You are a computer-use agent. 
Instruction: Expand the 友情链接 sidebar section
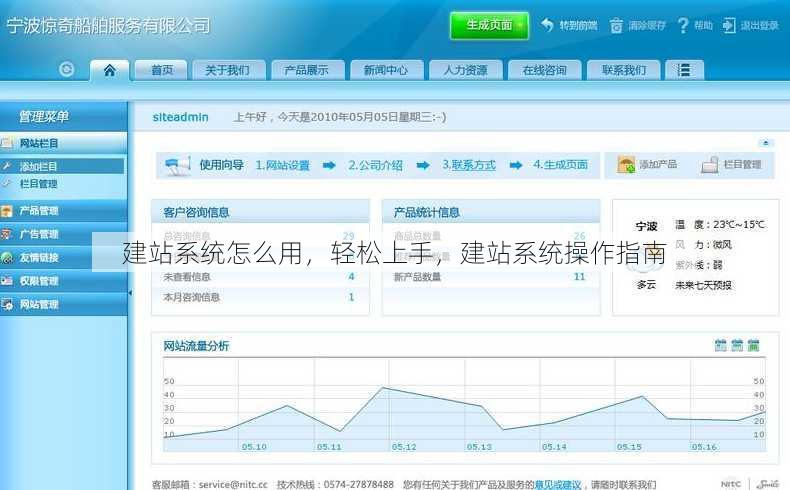[x=63, y=257]
